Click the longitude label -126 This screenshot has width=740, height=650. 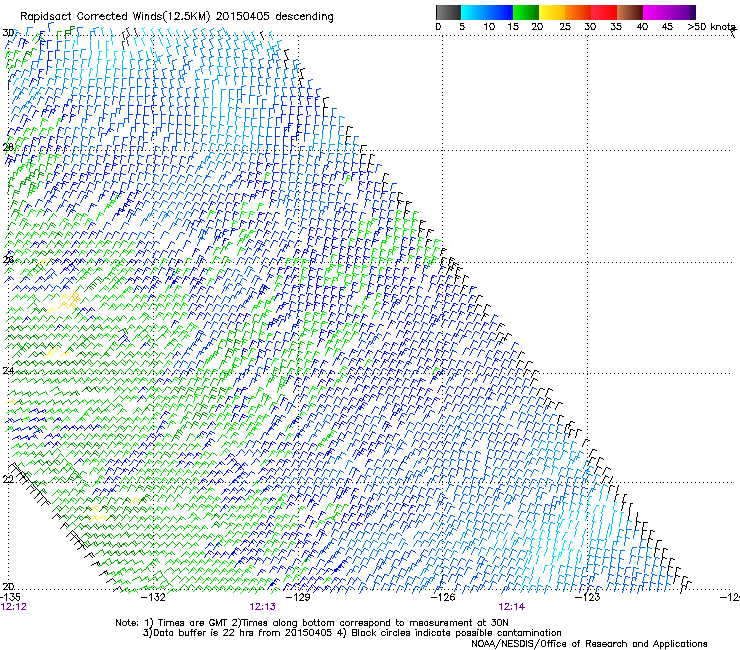(x=443, y=597)
